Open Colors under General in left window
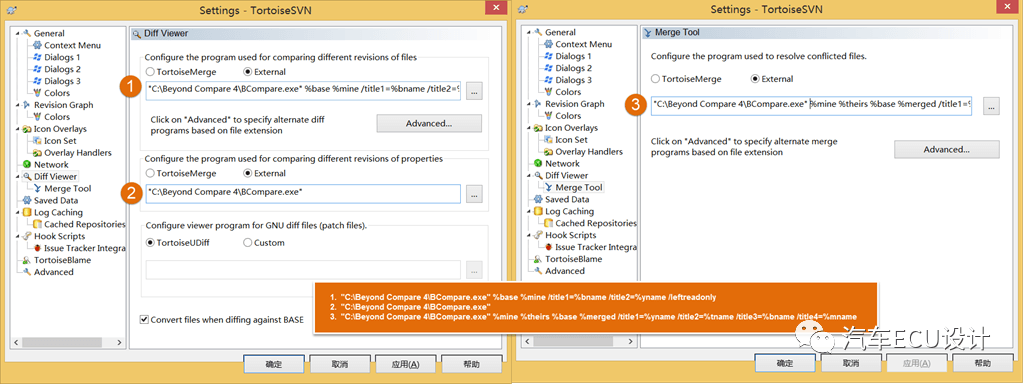Viewport: 1024px width, 384px height. (x=57, y=93)
